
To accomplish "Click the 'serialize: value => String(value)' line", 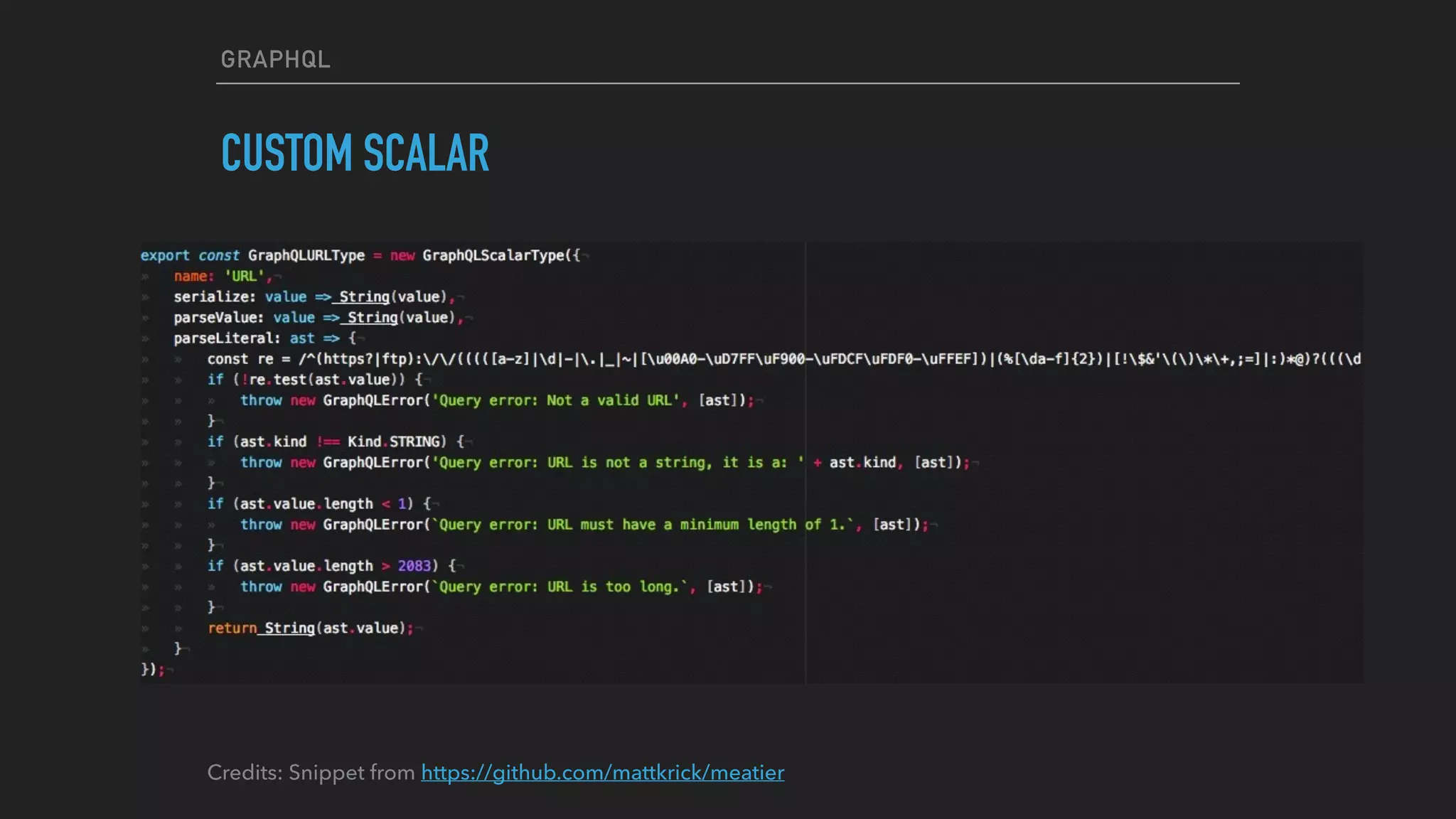I will (314, 296).
